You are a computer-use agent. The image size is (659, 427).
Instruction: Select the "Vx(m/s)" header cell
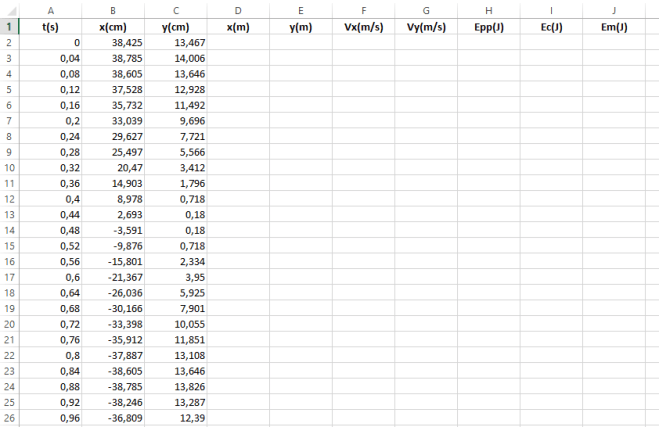coord(363,27)
